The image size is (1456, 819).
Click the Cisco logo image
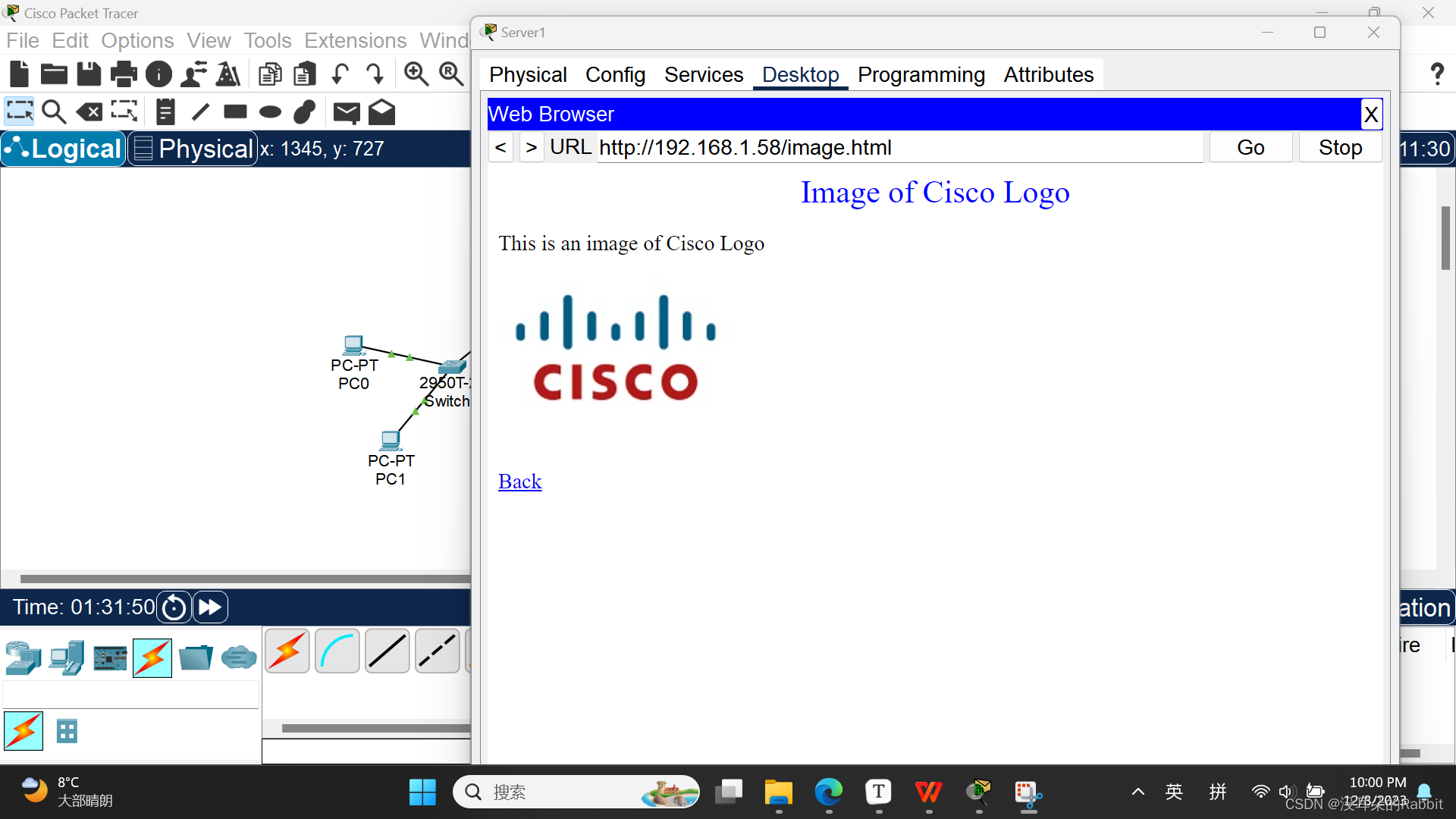(615, 348)
